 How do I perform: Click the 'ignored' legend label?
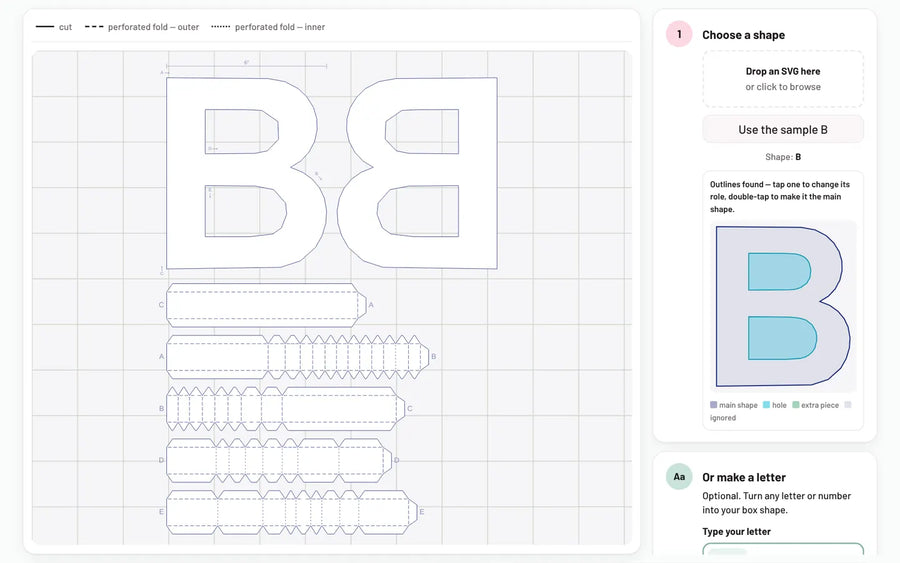[723, 418]
